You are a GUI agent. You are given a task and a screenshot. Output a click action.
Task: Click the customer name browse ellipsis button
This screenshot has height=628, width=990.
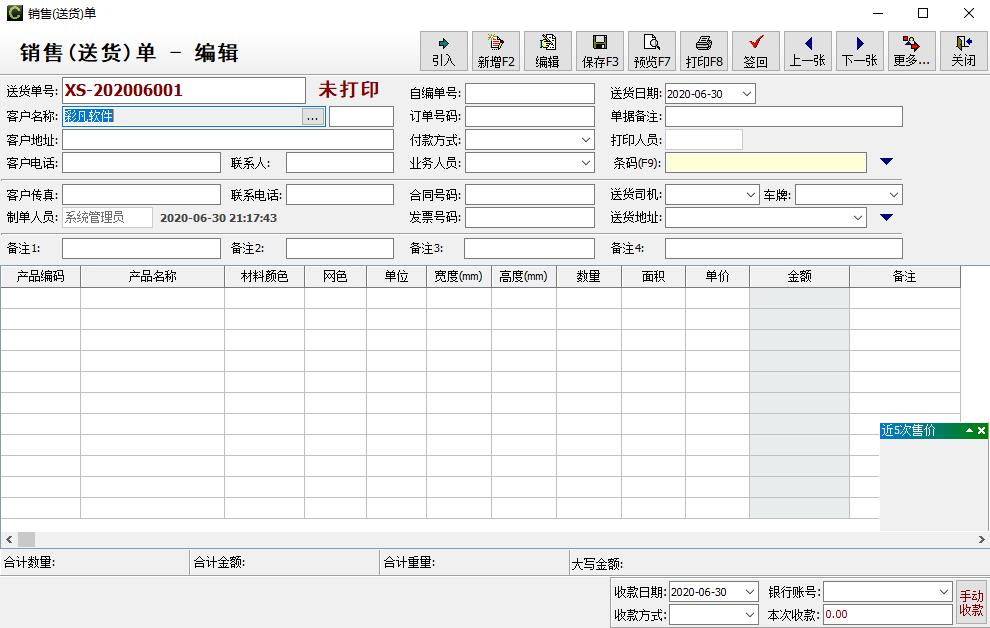(313, 117)
